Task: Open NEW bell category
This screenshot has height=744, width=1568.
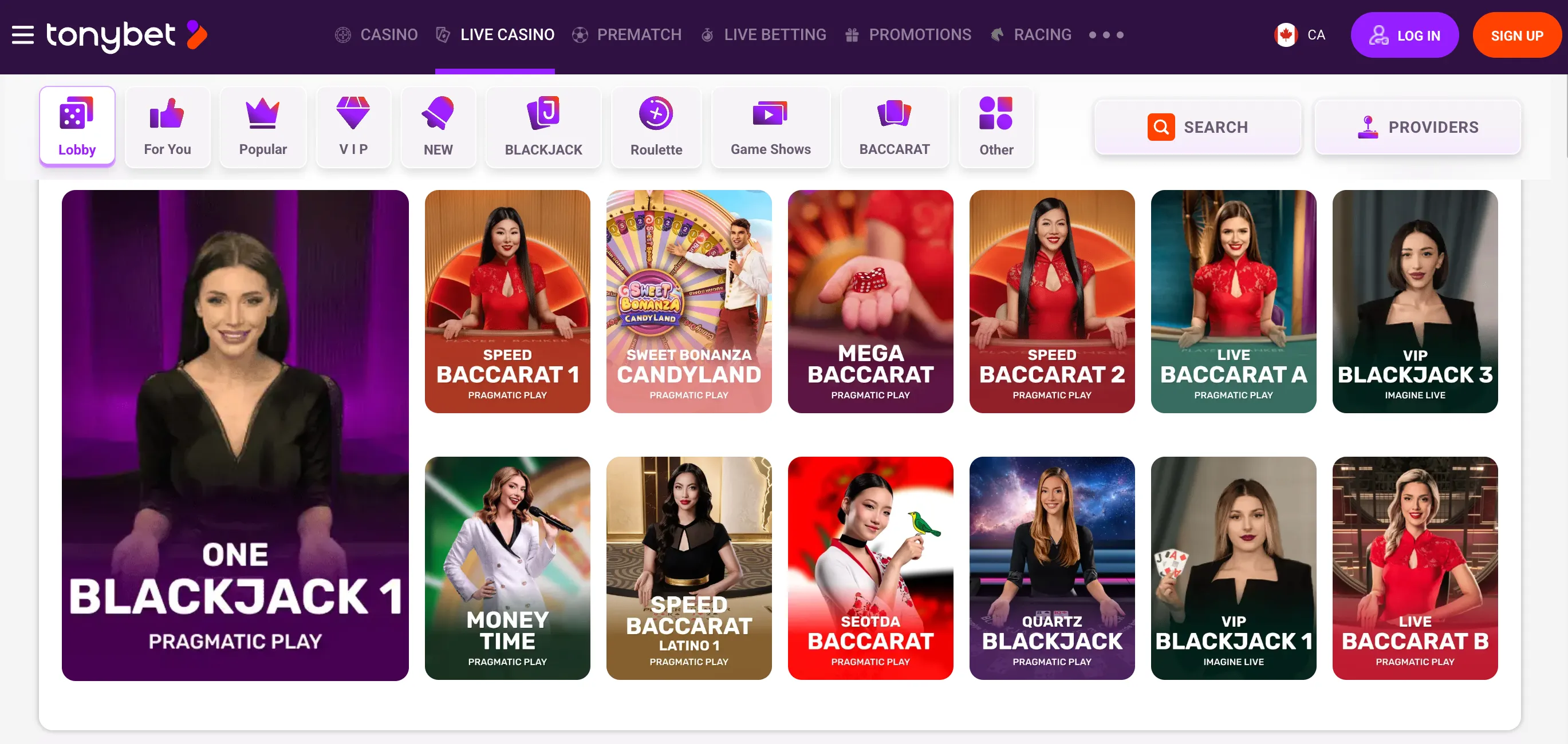Action: click(x=438, y=126)
